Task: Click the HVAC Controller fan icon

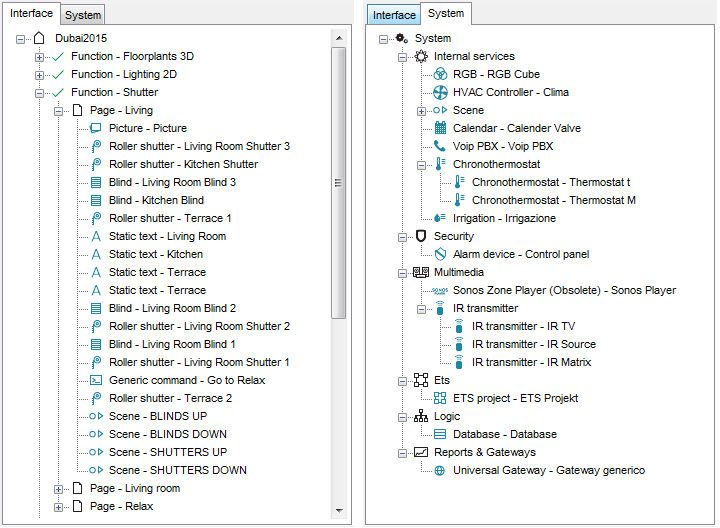Action: (440, 92)
